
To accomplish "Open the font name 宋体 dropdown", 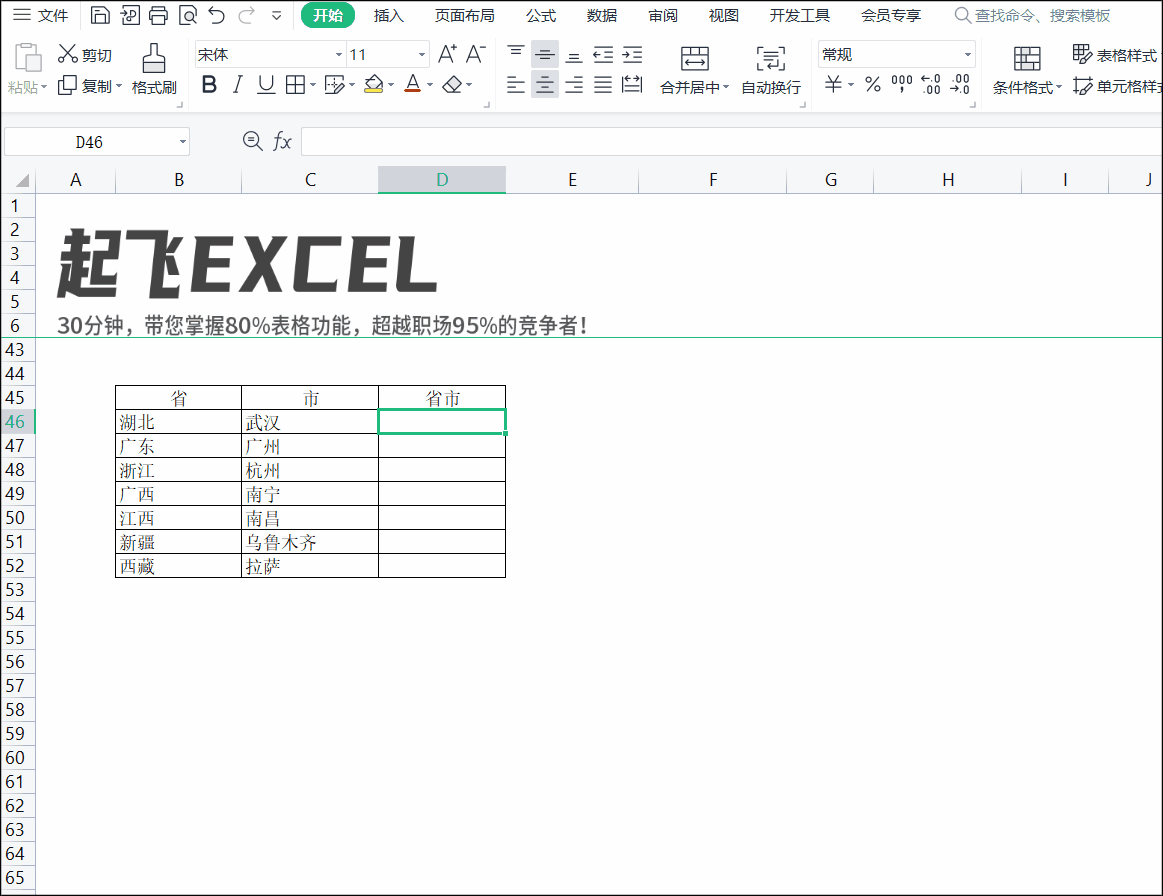I will (339, 54).
